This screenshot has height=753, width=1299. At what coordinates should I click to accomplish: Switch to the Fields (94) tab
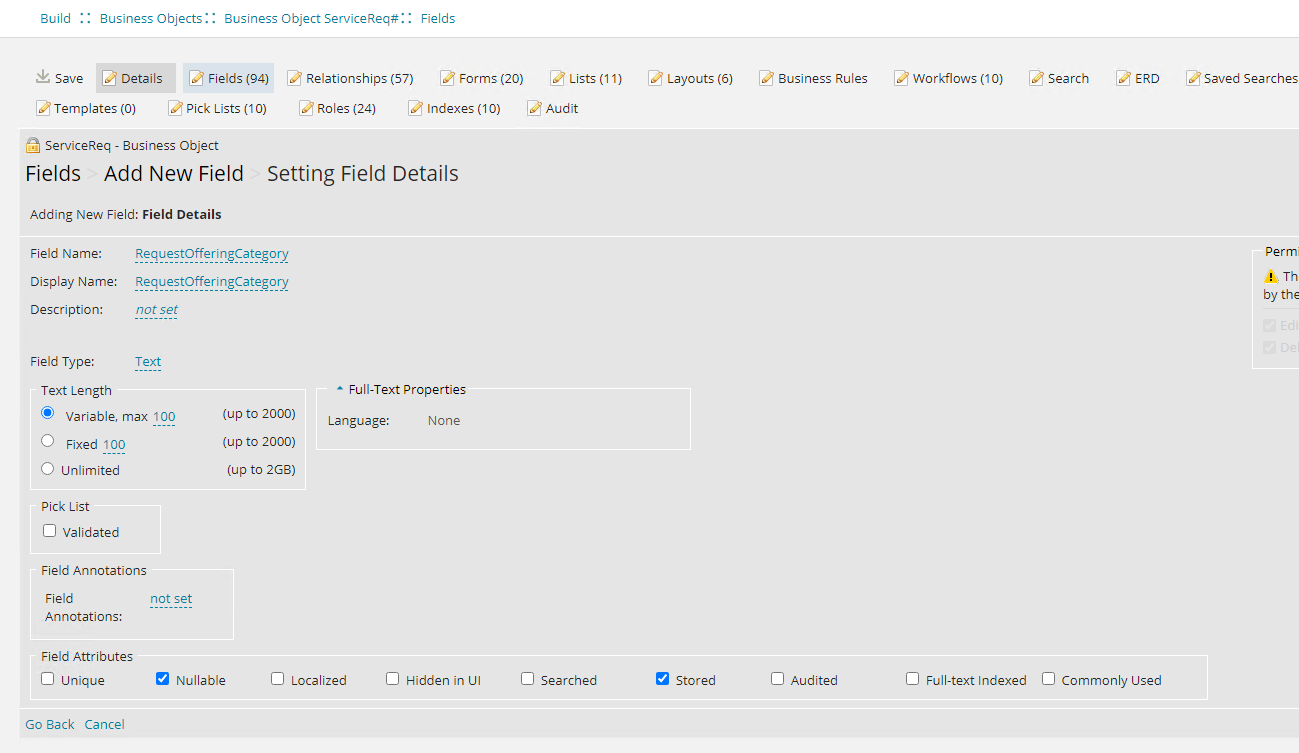(x=228, y=77)
